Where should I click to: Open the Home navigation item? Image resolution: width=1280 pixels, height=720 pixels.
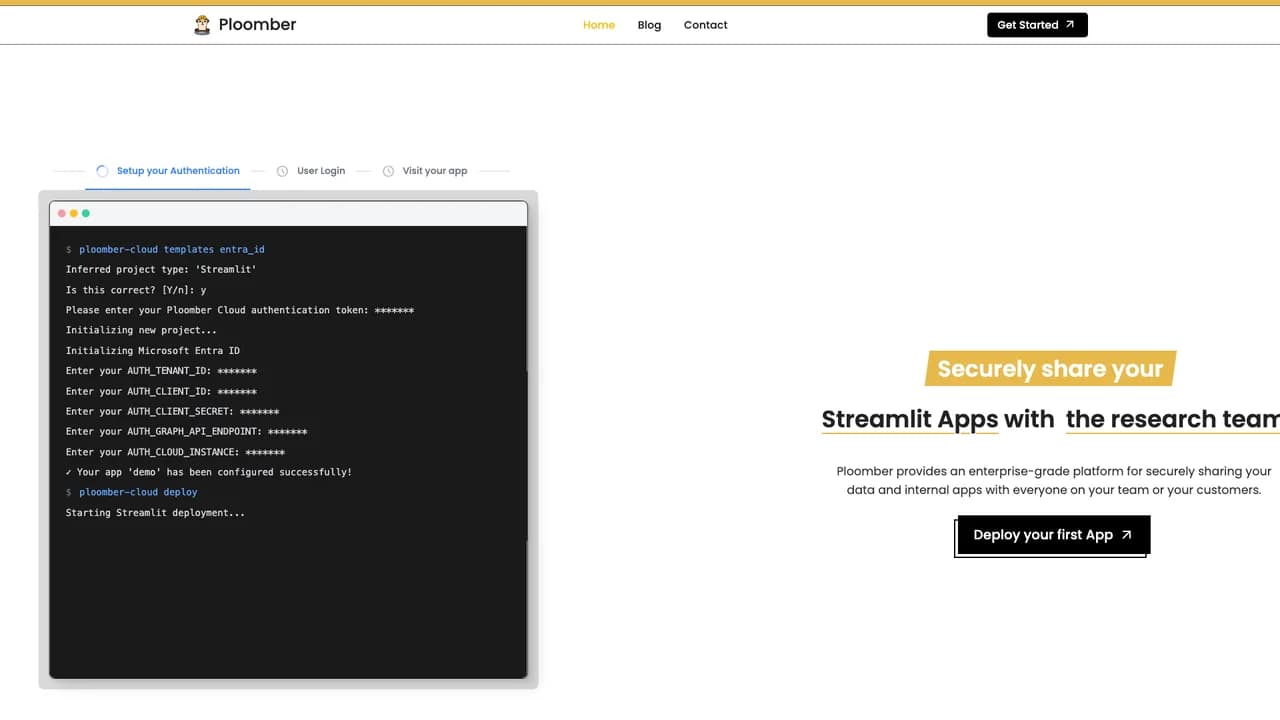(x=599, y=25)
